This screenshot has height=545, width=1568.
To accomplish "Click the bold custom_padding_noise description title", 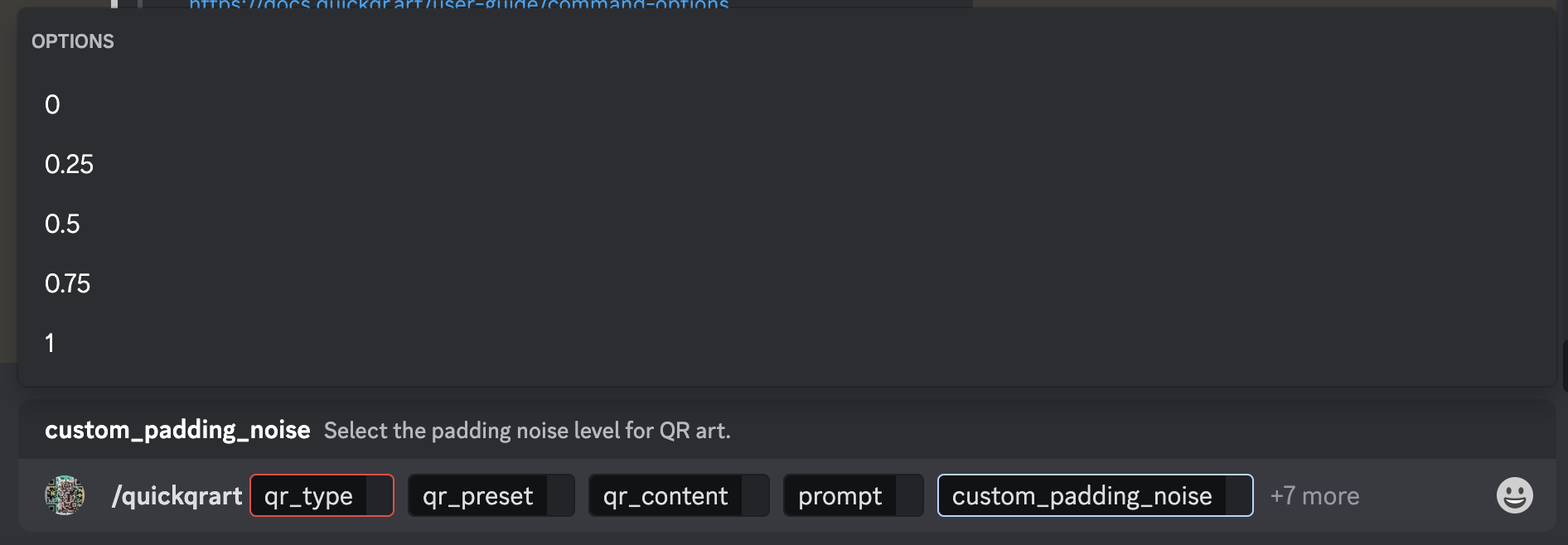I will [x=177, y=430].
